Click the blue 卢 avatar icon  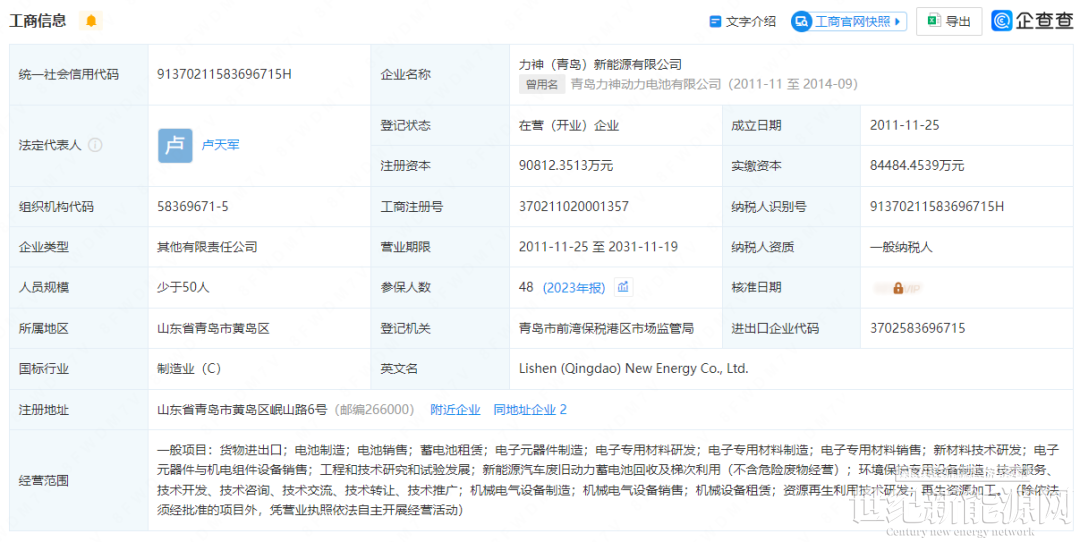click(x=175, y=145)
